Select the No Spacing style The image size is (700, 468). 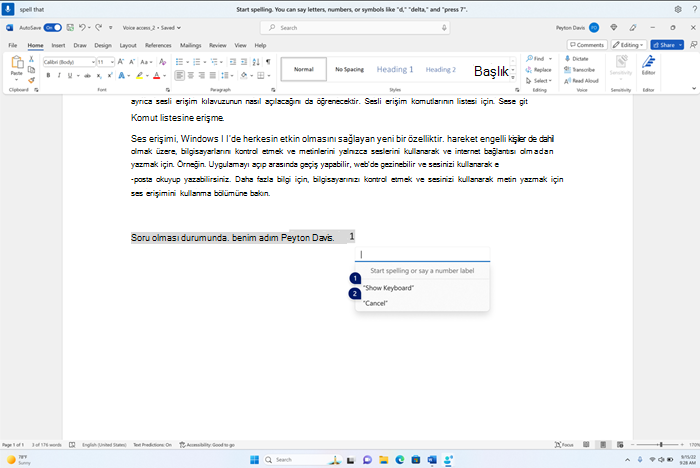(x=350, y=69)
